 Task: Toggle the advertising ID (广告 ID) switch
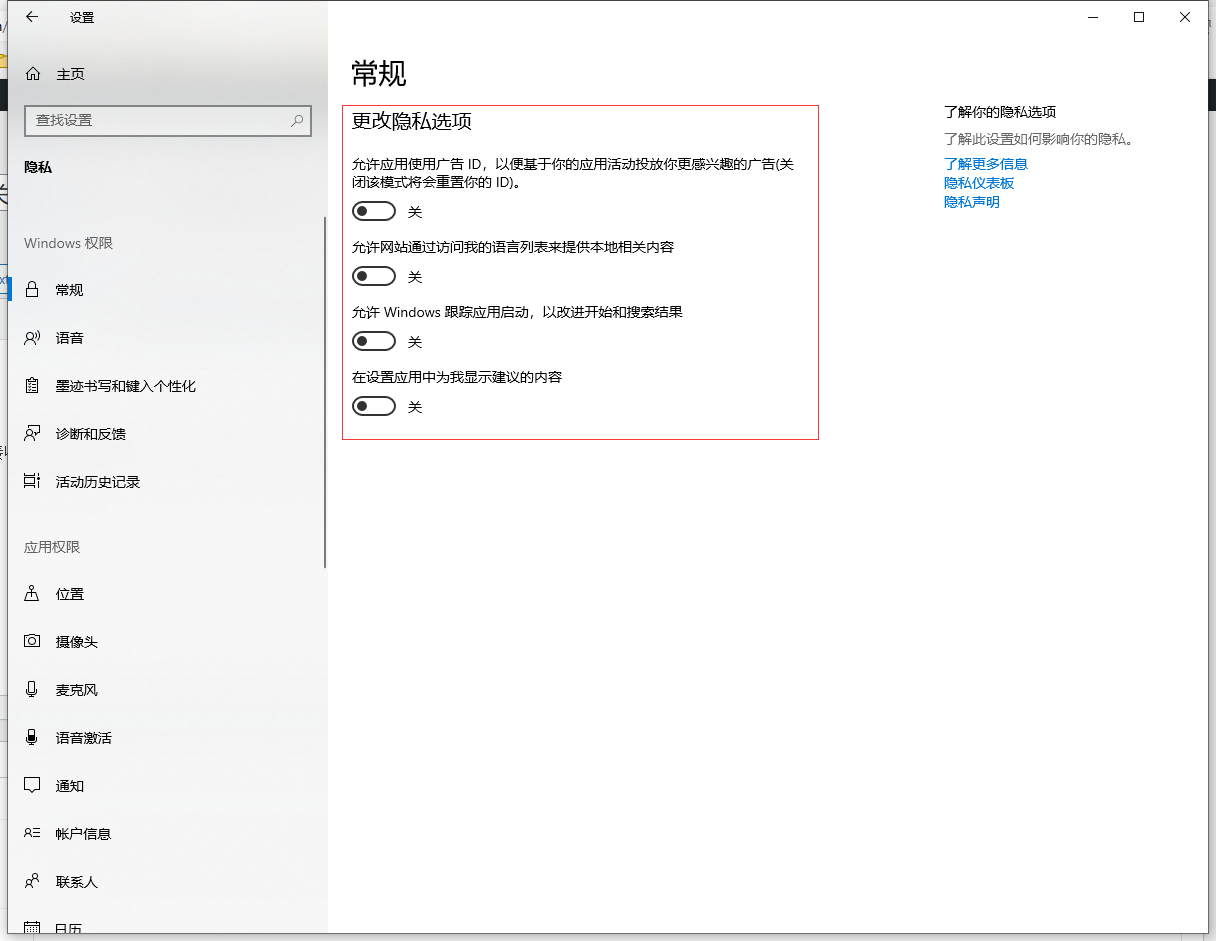pyautogui.click(x=374, y=212)
